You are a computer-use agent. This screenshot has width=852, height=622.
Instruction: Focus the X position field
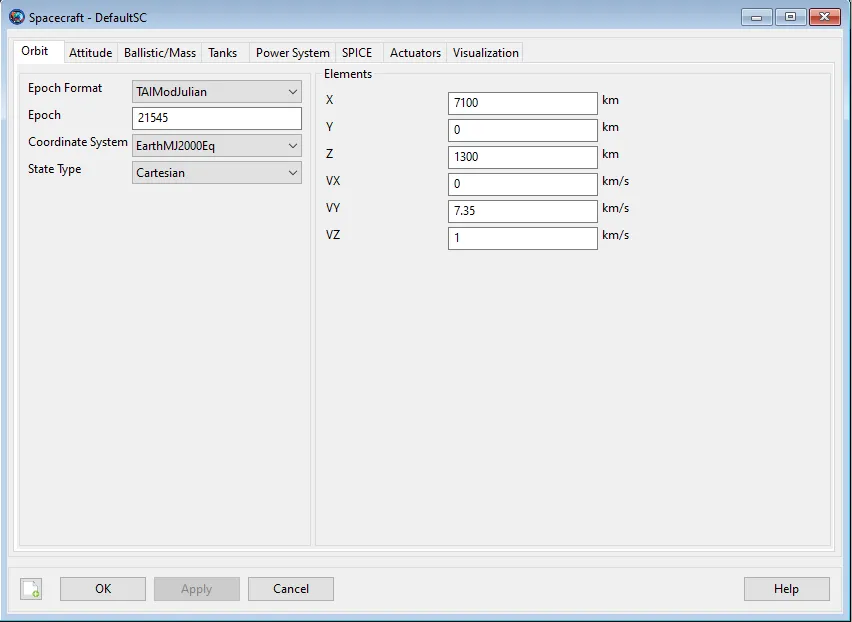[x=522, y=103]
